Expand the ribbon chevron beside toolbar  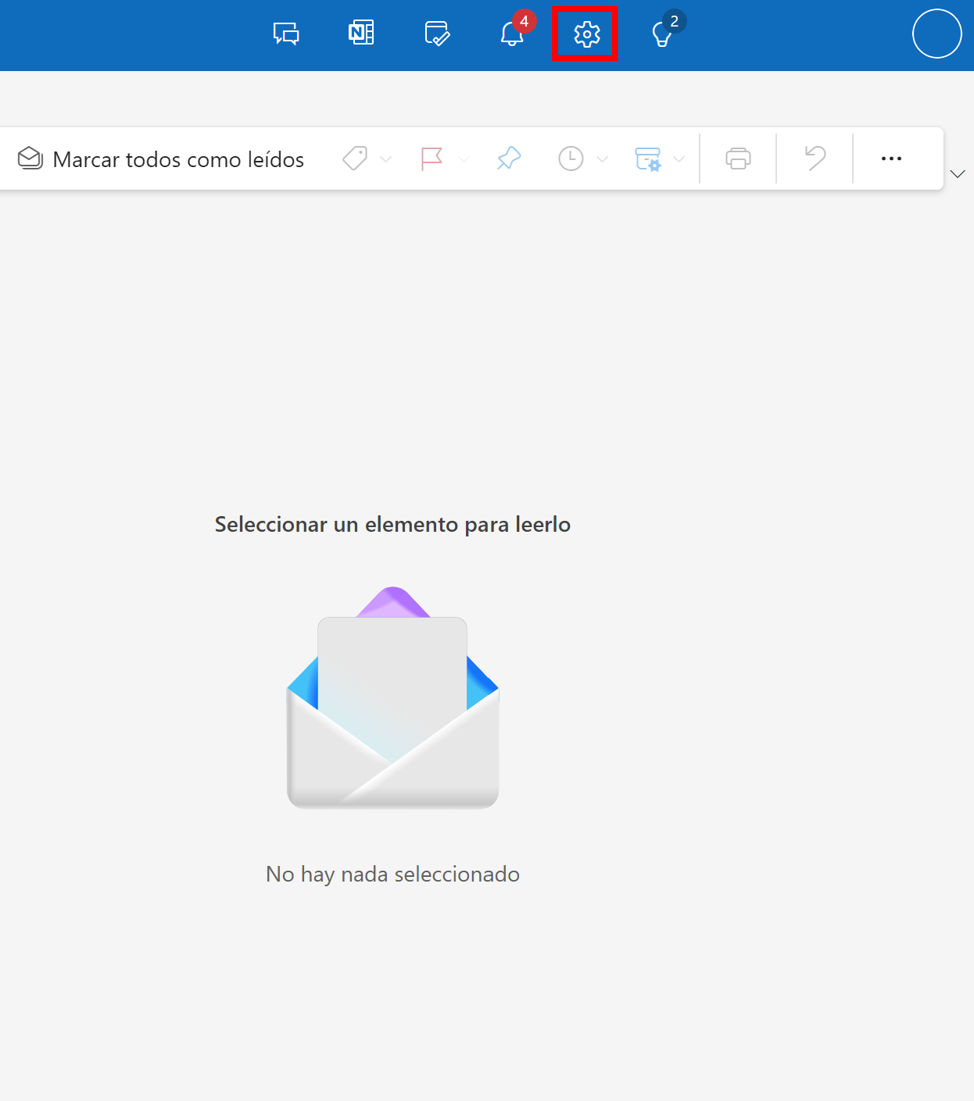pos(958,173)
